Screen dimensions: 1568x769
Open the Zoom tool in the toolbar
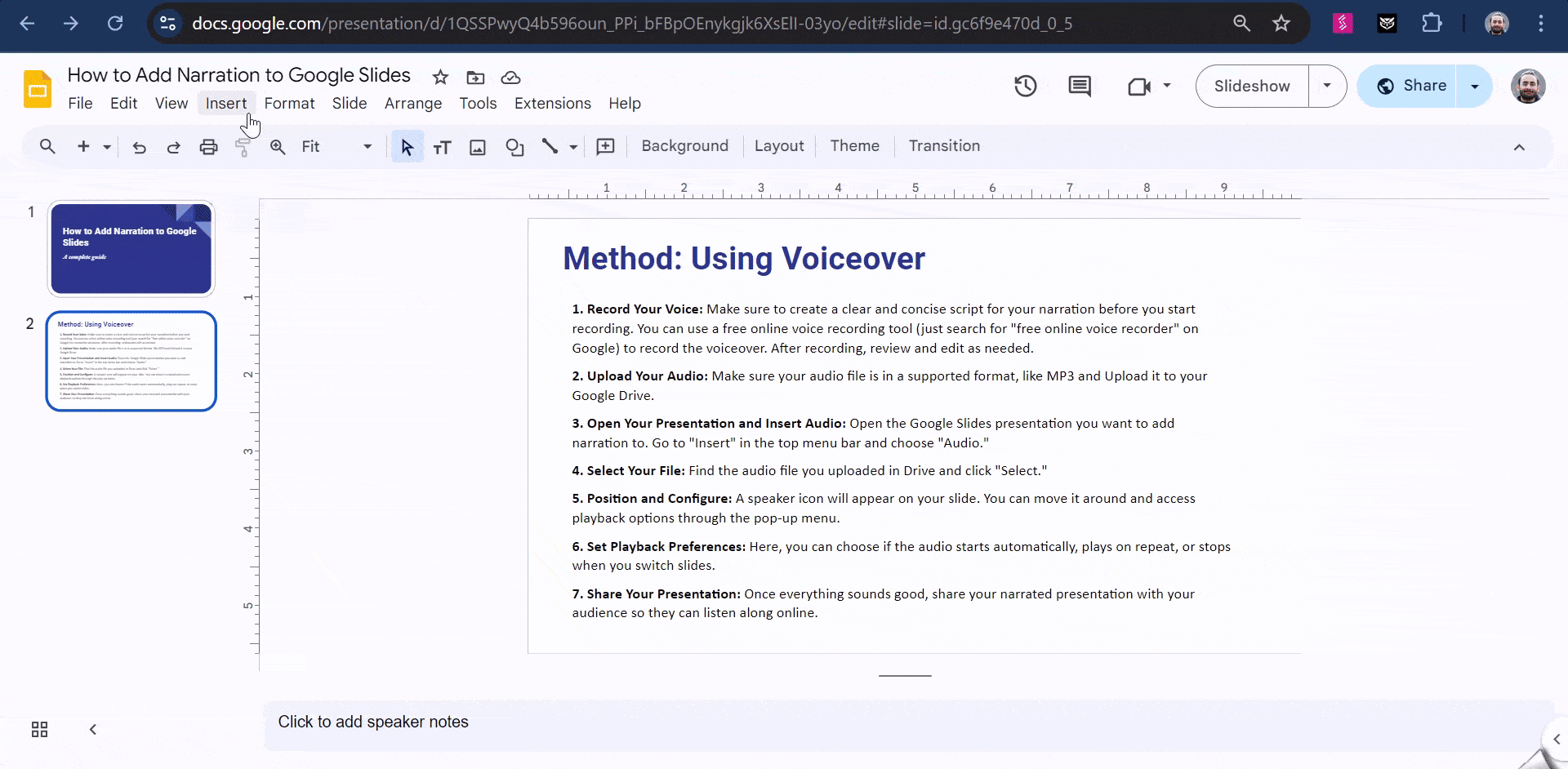[x=278, y=147]
